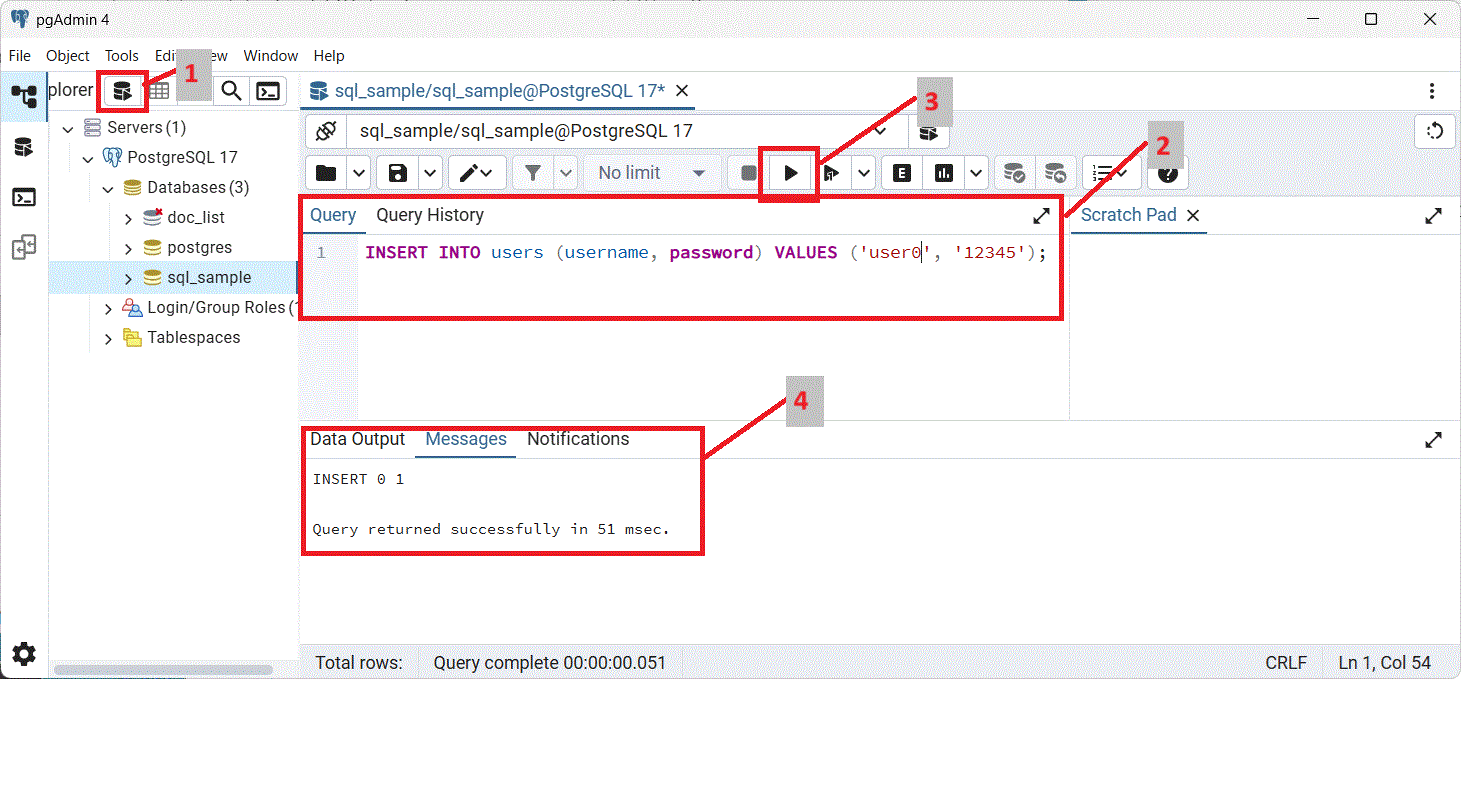This screenshot has width=1461, height=785.
Task: Click the Save File disk icon
Action: click(398, 173)
